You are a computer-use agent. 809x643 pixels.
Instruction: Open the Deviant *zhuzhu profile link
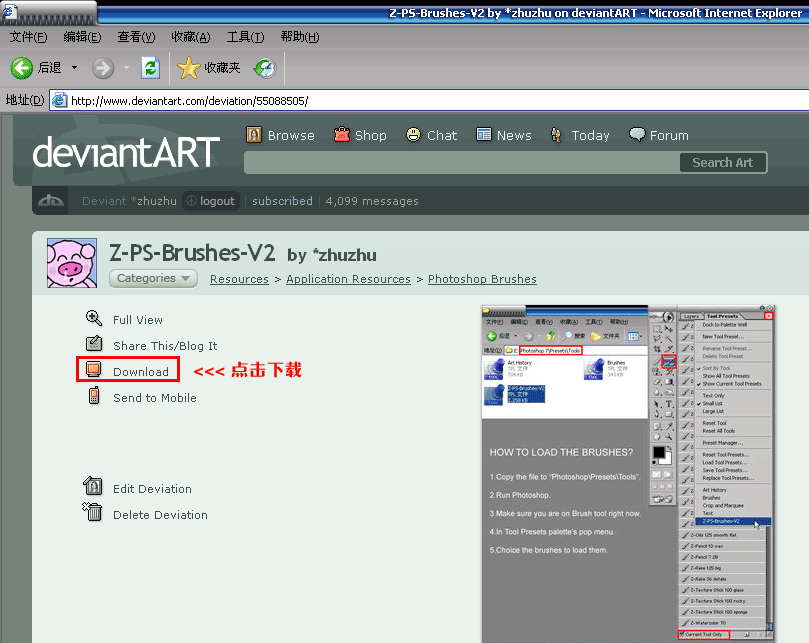129,201
